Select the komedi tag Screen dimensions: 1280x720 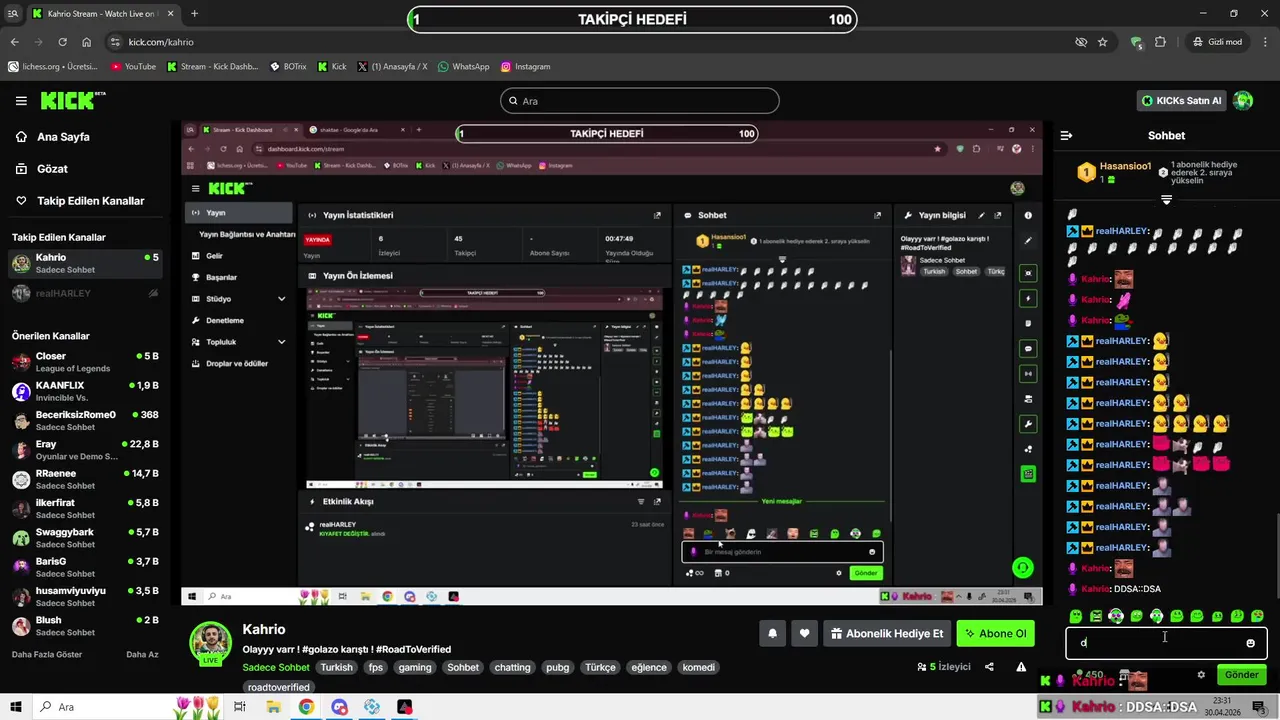point(698,667)
